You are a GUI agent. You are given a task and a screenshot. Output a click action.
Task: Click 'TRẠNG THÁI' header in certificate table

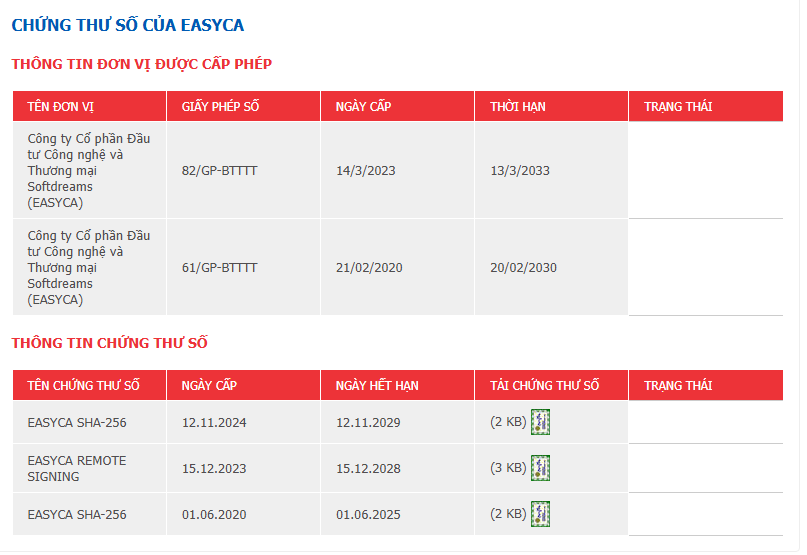678,386
